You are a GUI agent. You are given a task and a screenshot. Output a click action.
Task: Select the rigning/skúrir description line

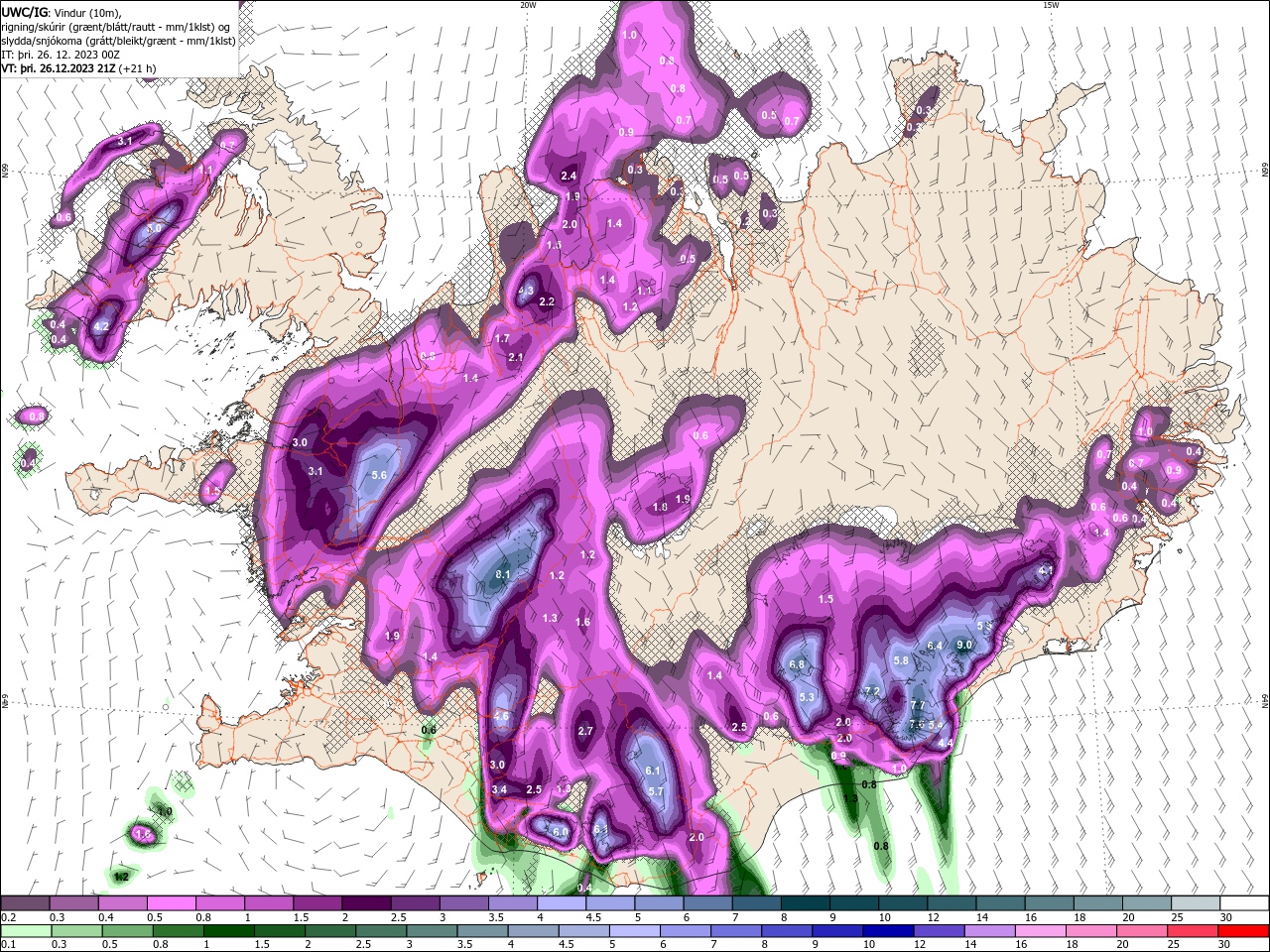[x=115, y=26]
